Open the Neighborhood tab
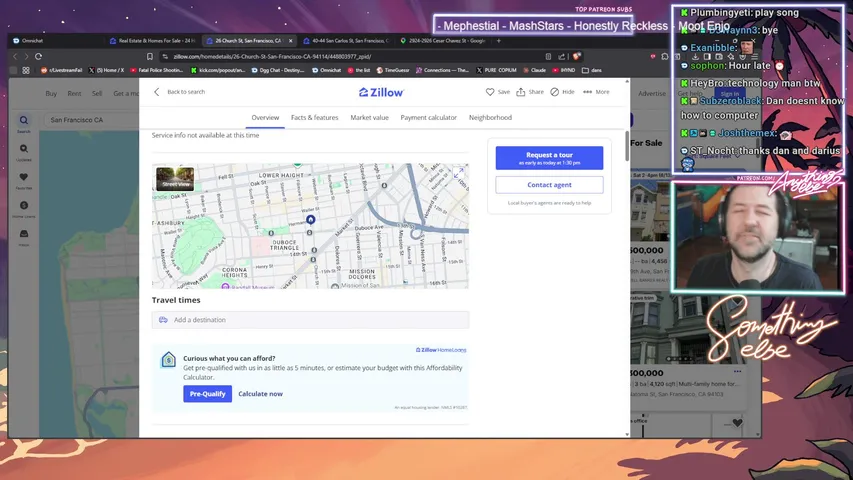The height and width of the screenshot is (480, 853). (x=490, y=118)
